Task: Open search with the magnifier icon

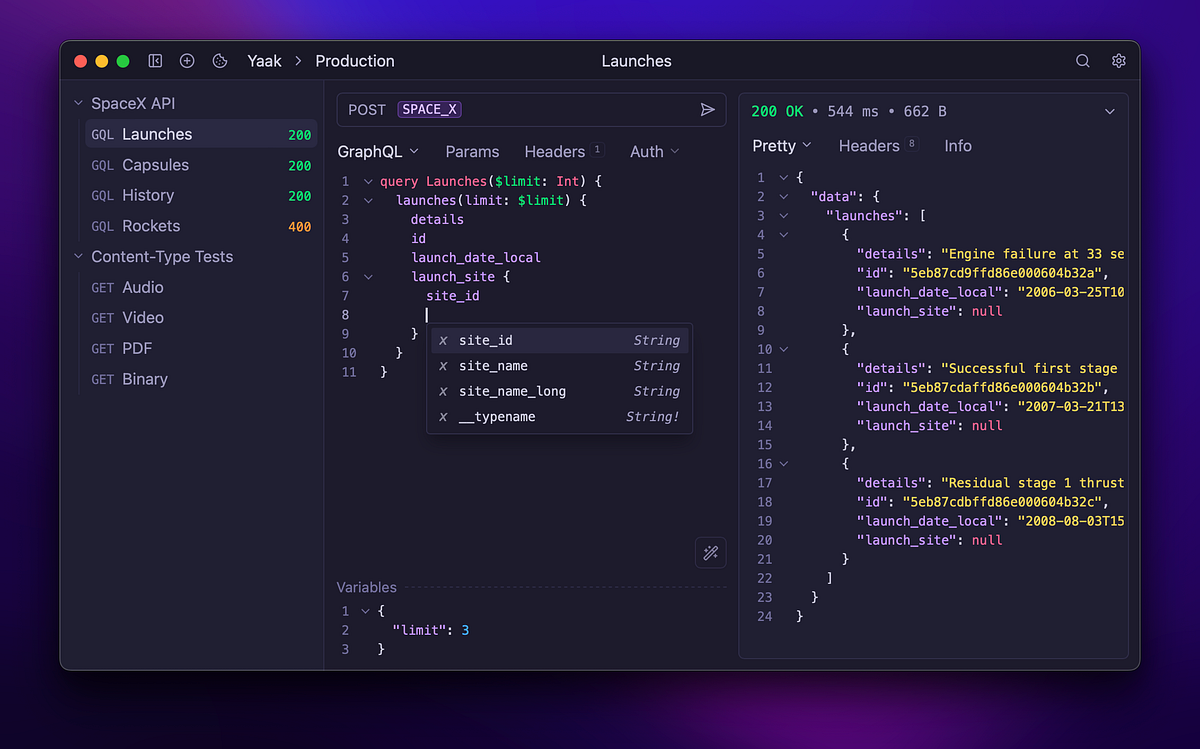Action: click(1082, 60)
